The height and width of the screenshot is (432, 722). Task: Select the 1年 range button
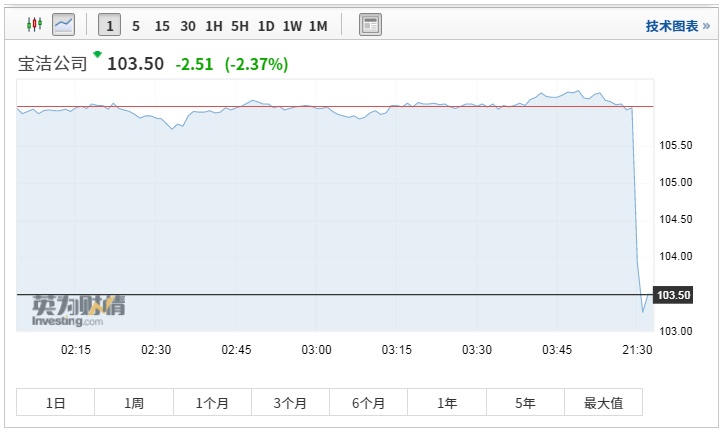click(447, 403)
